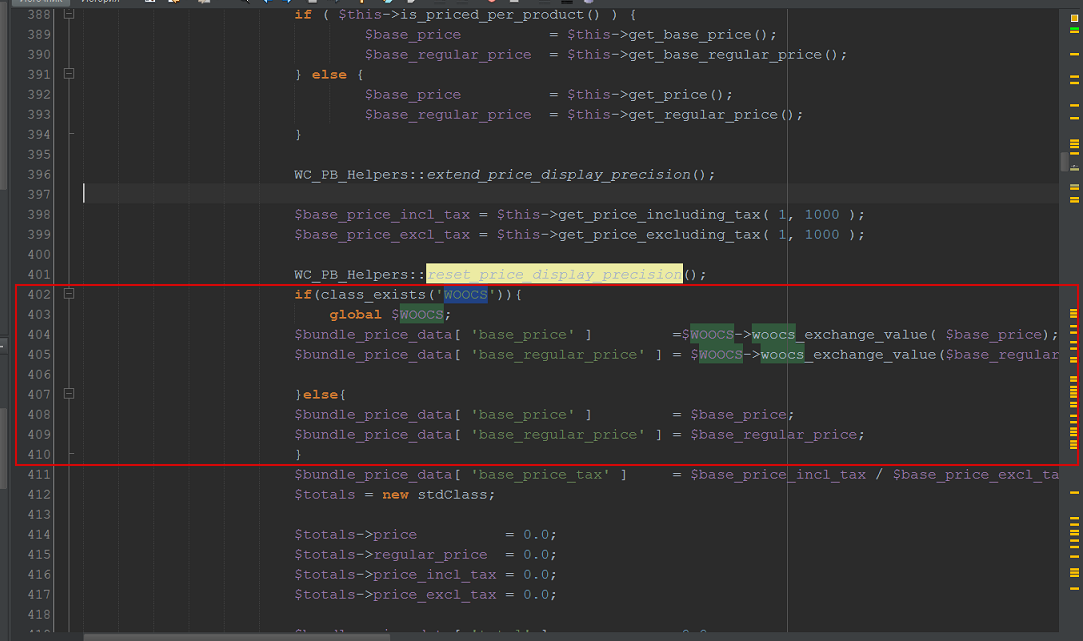Click get_base_regular_price() on line 390
Viewport: 1083px width, 641px height.
click(x=733, y=55)
